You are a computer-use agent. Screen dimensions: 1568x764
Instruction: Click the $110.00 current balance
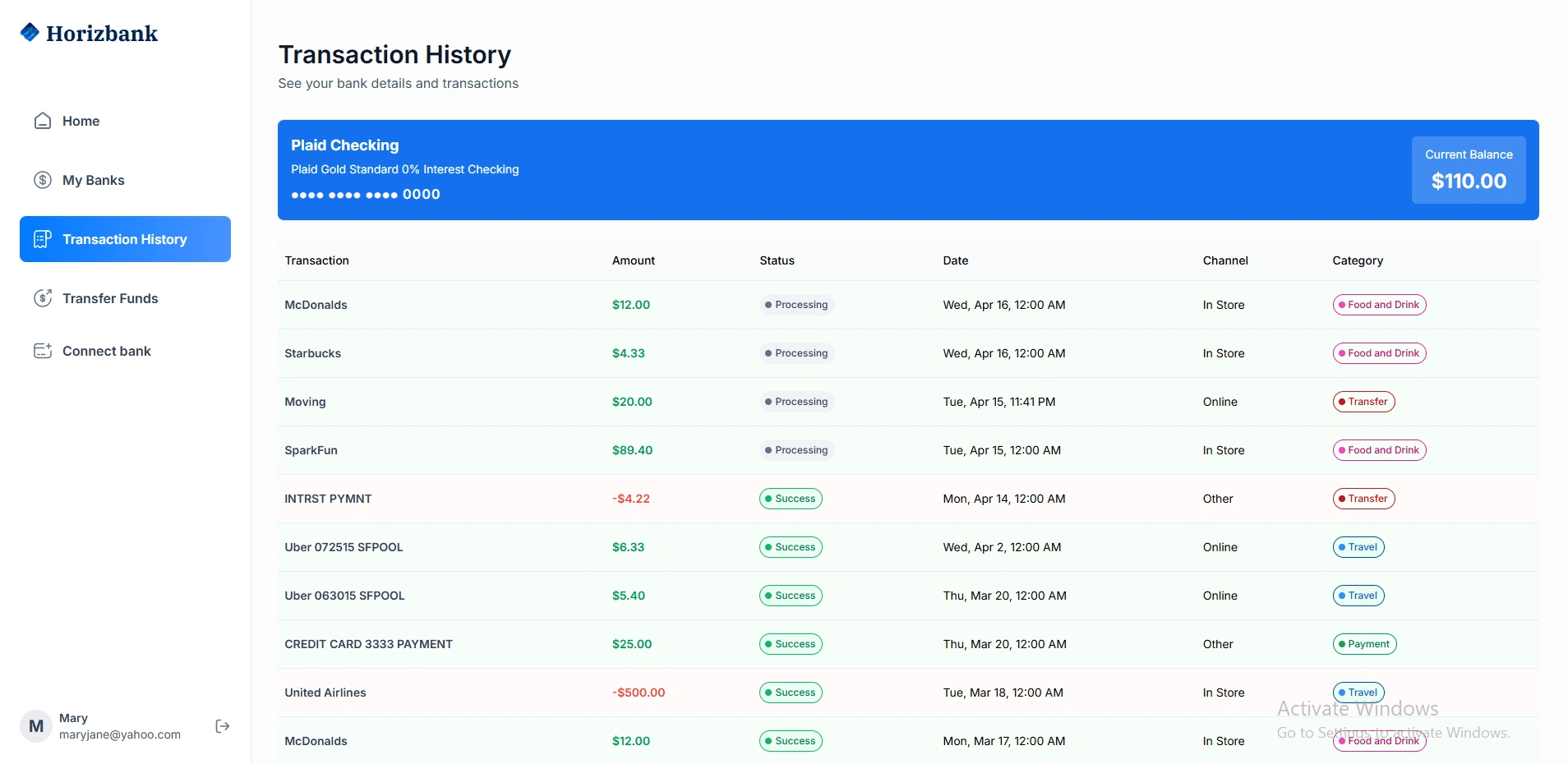coord(1469,181)
